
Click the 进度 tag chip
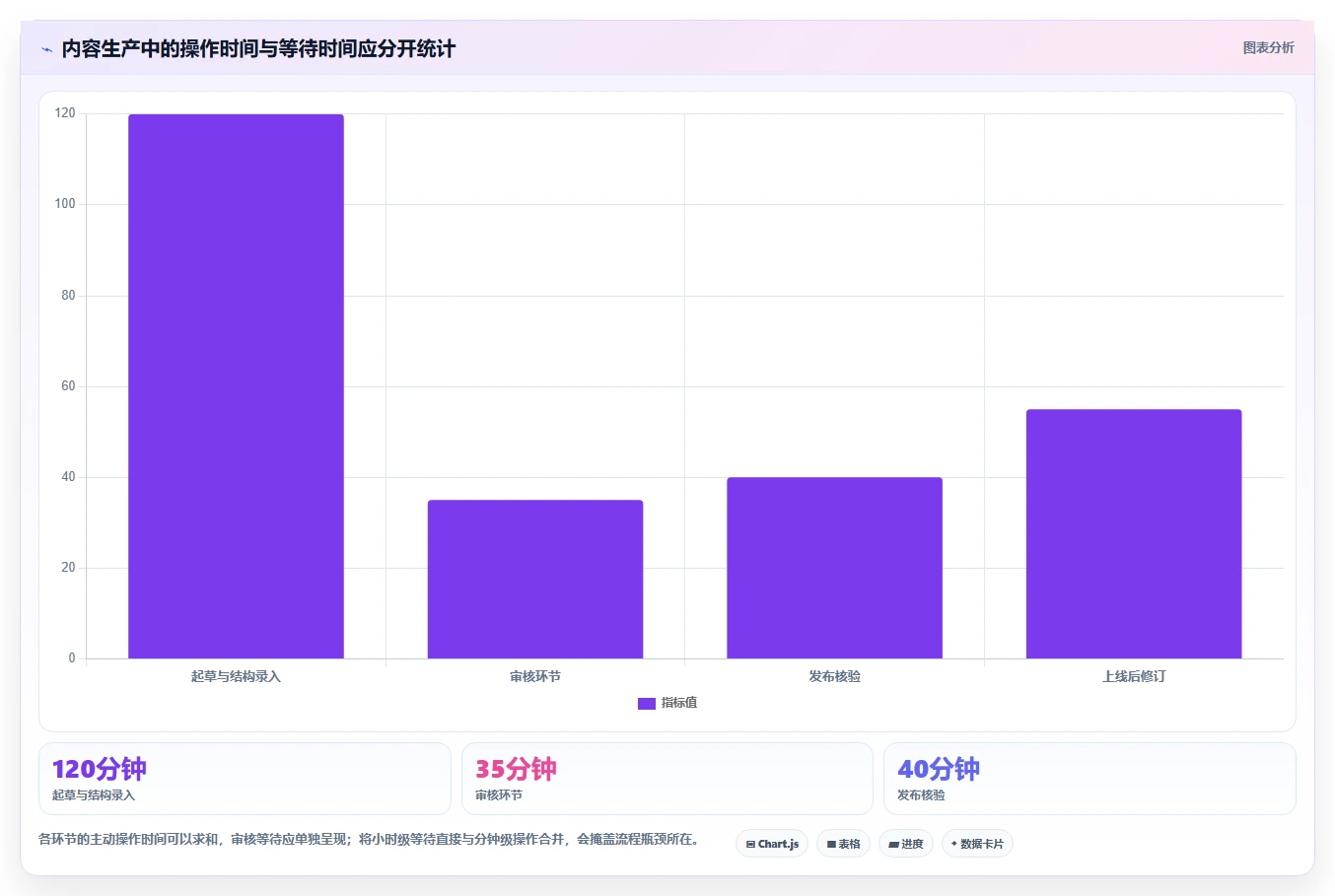pos(906,844)
